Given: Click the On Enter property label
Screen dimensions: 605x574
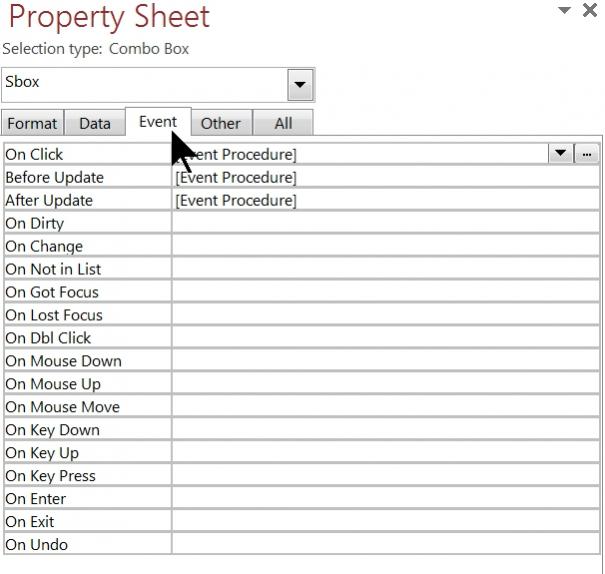Looking at the screenshot, I should (36, 499).
